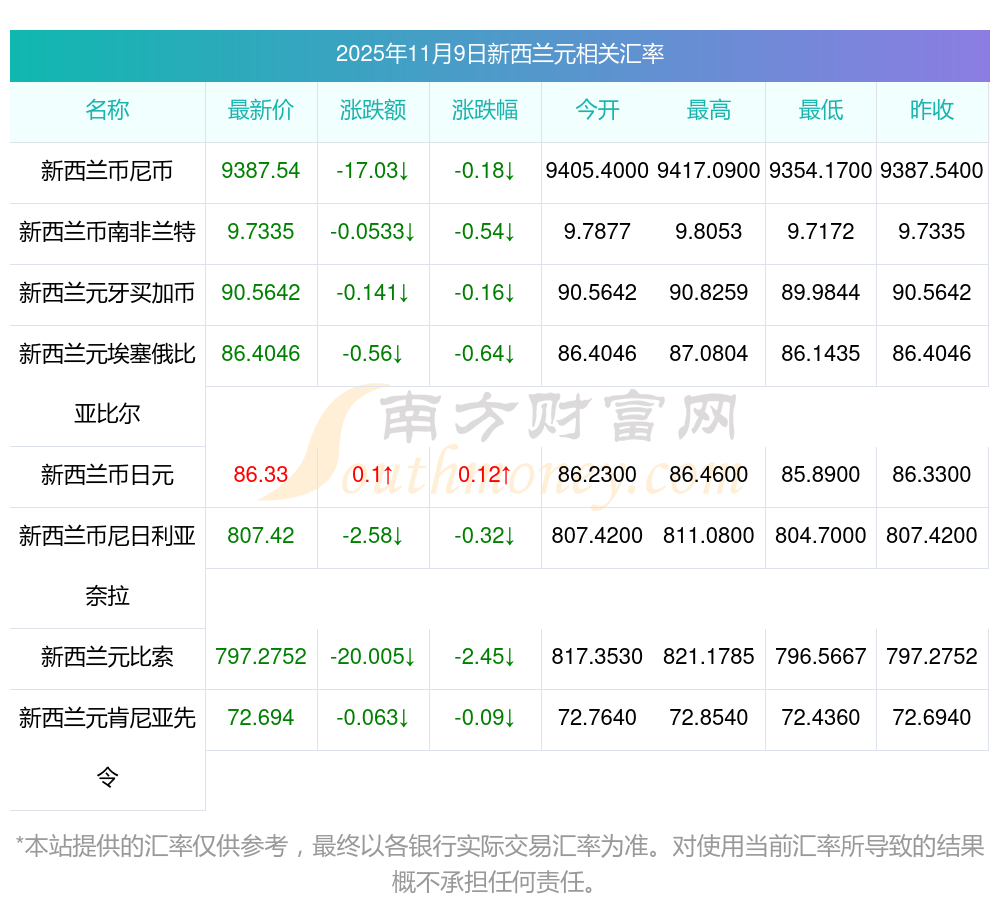Click the 名称 column header

(107, 110)
